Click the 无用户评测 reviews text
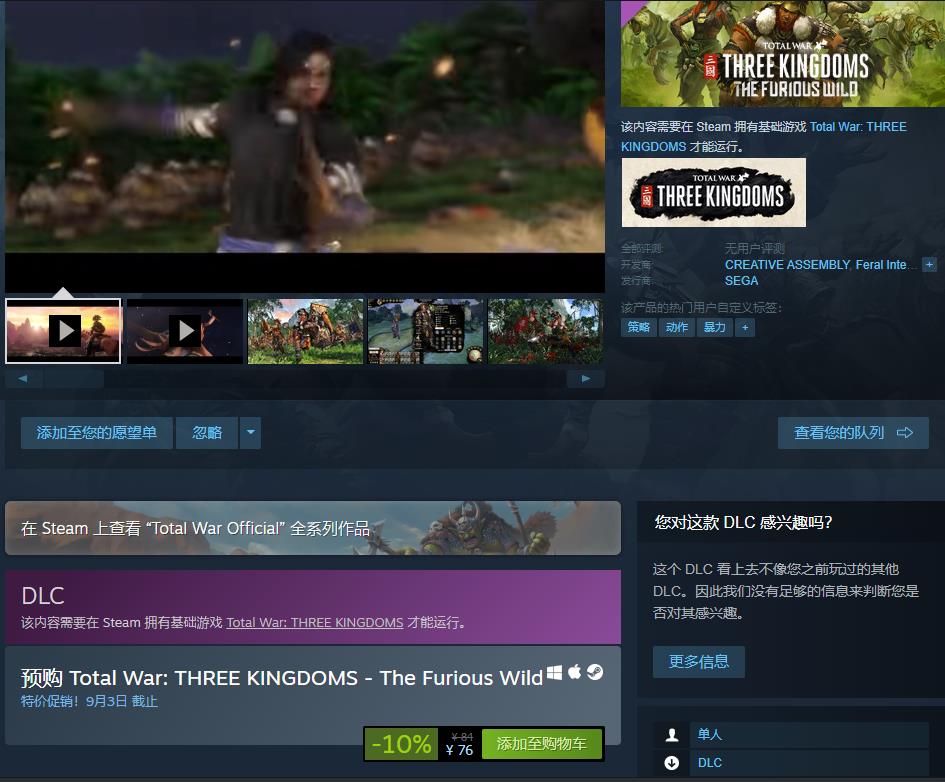This screenshot has width=945, height=782. pos(755,248)
